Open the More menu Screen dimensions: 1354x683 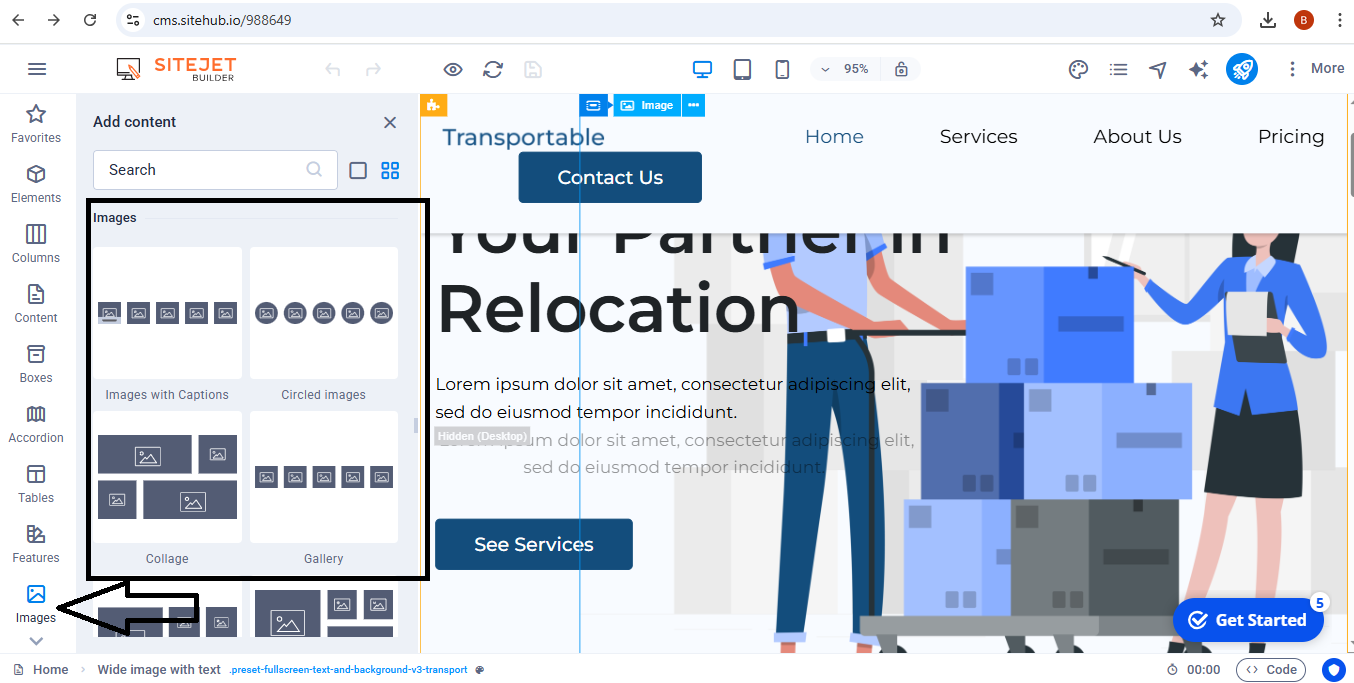click(x=1315, y=69)
